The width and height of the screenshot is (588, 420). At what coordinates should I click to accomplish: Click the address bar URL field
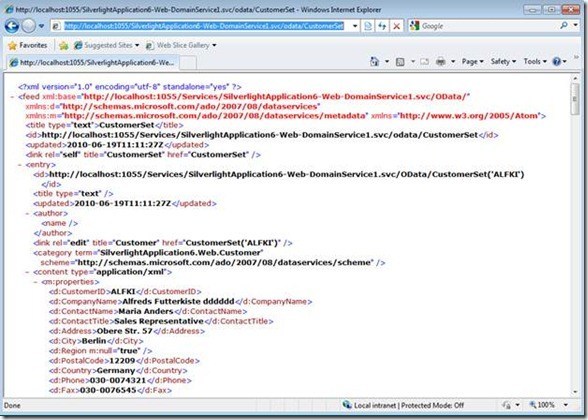pos(204,26)
